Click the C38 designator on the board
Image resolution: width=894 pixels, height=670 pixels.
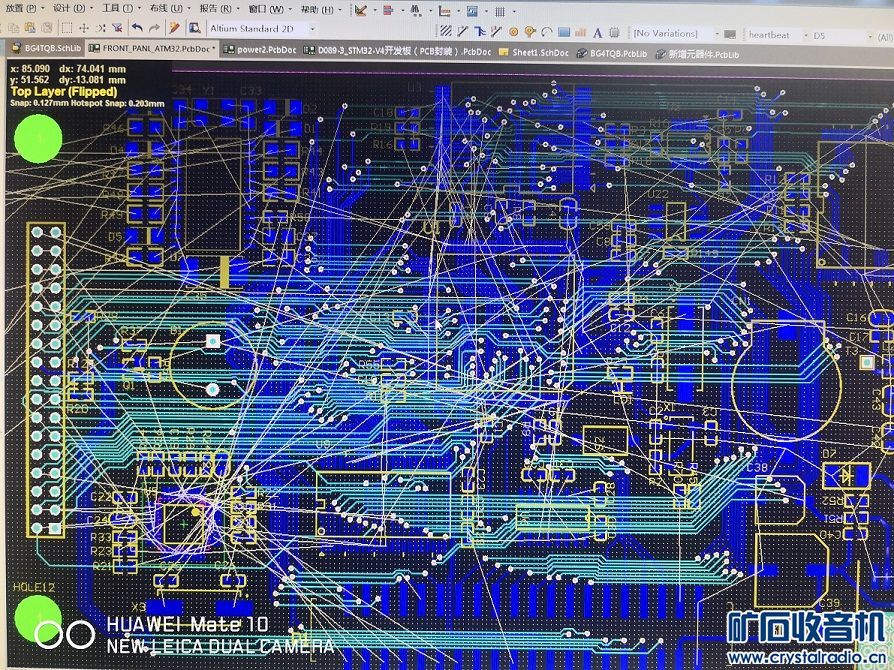coord(757,467)
